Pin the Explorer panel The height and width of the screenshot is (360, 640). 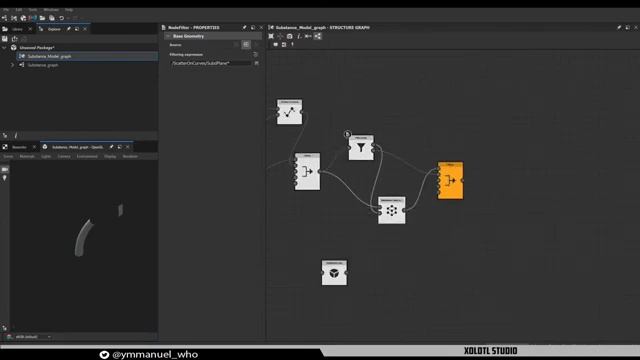[x=69, y=29]
